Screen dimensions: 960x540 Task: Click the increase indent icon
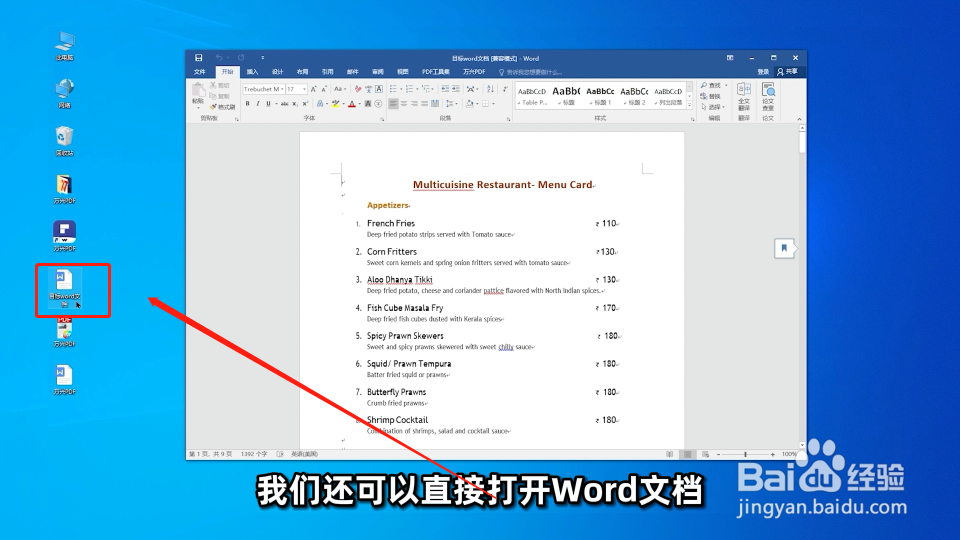click(x=456, y=89)
